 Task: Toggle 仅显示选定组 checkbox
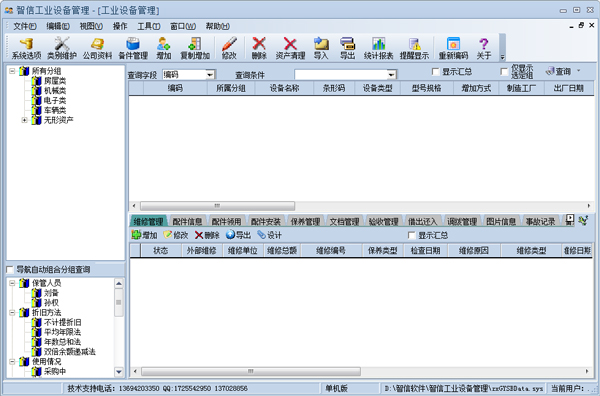coord(504,72)
